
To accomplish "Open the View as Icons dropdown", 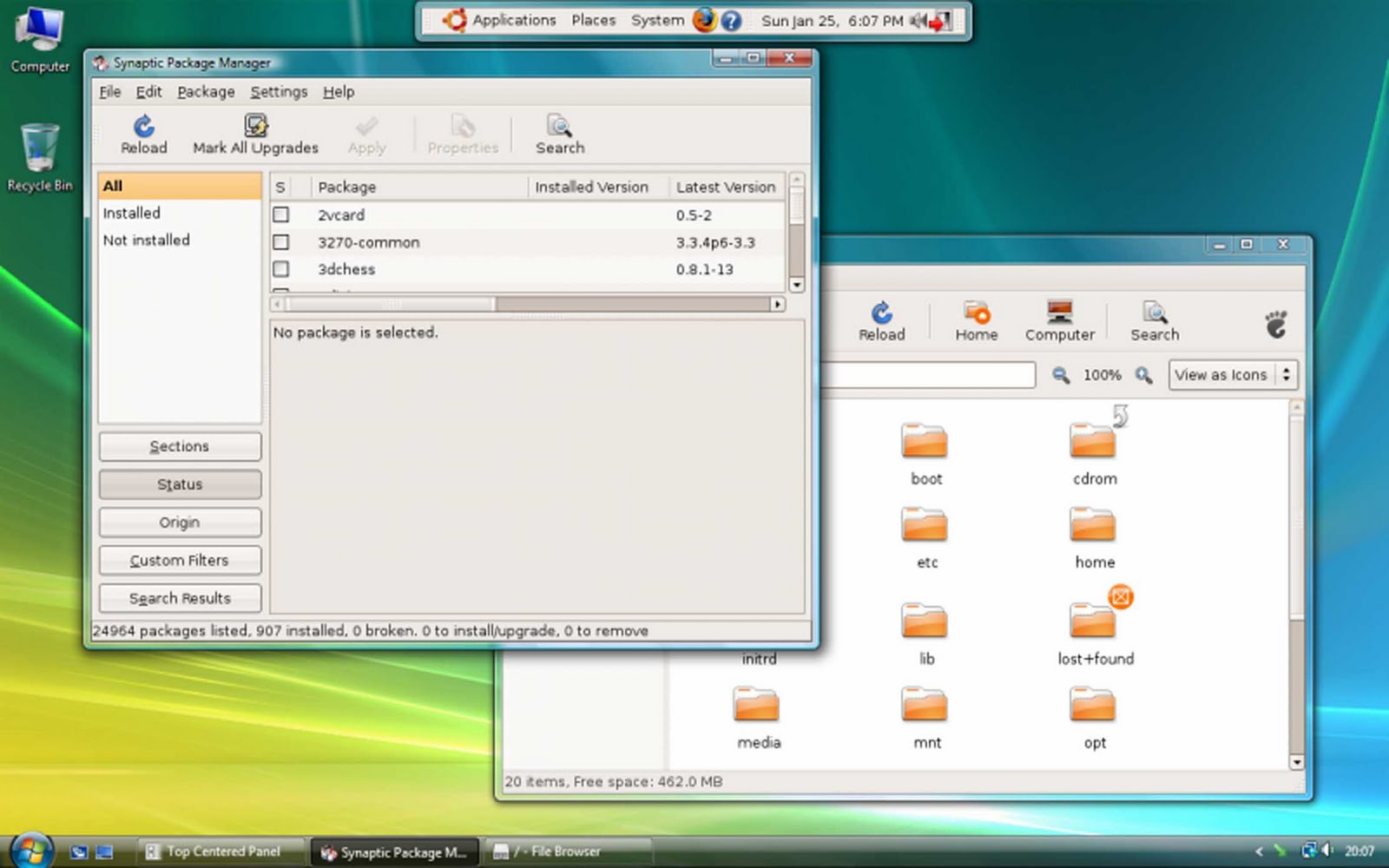I will coord(1233,375).
